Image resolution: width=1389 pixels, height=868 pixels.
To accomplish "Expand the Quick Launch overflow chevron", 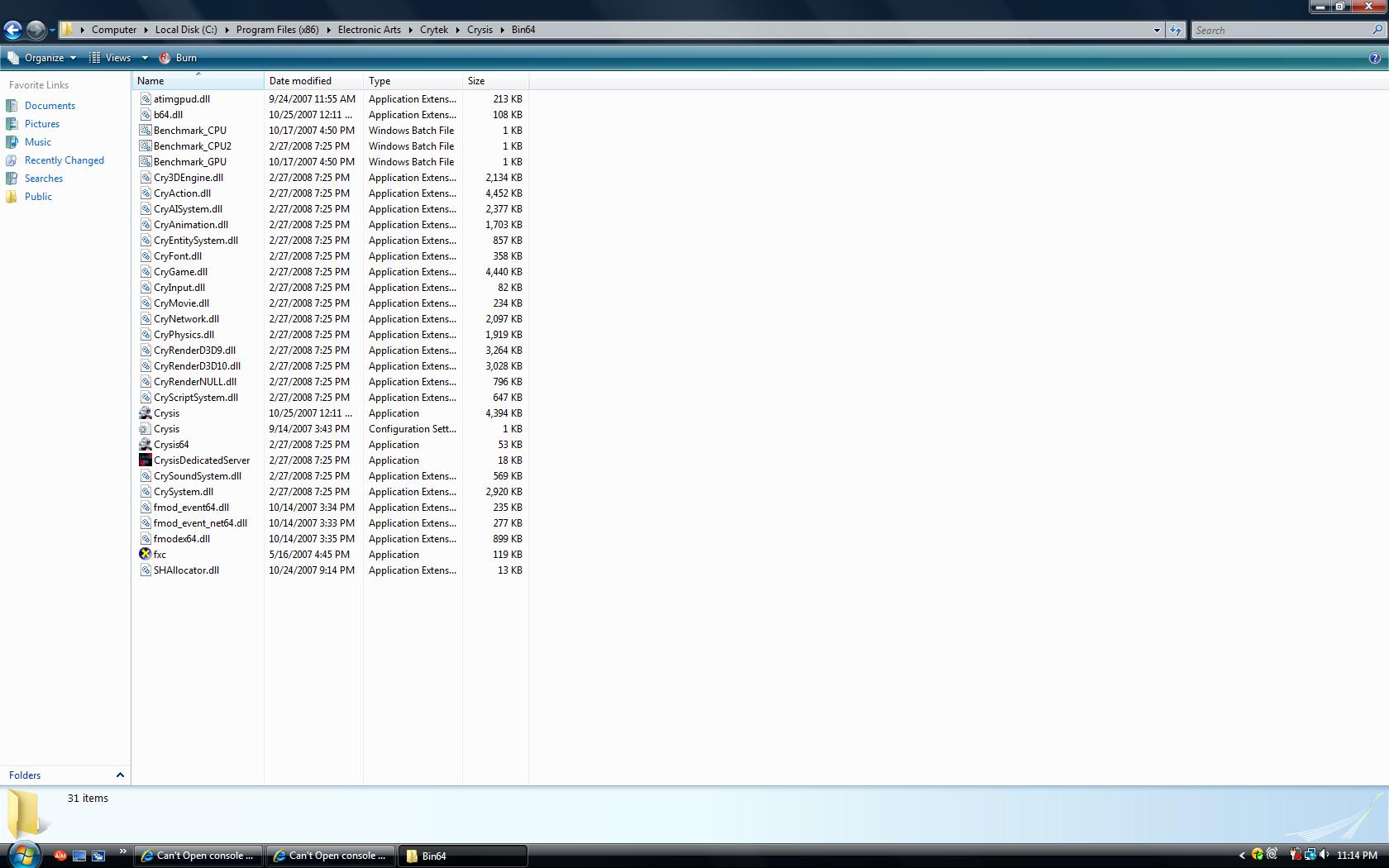I will tap(122, 851).
